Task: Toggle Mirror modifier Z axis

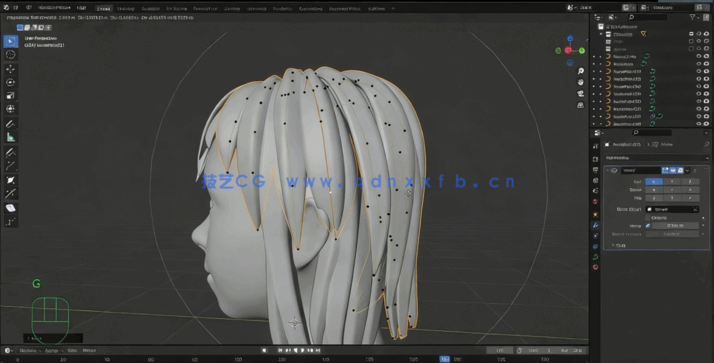Action: [x=690, y=181]
